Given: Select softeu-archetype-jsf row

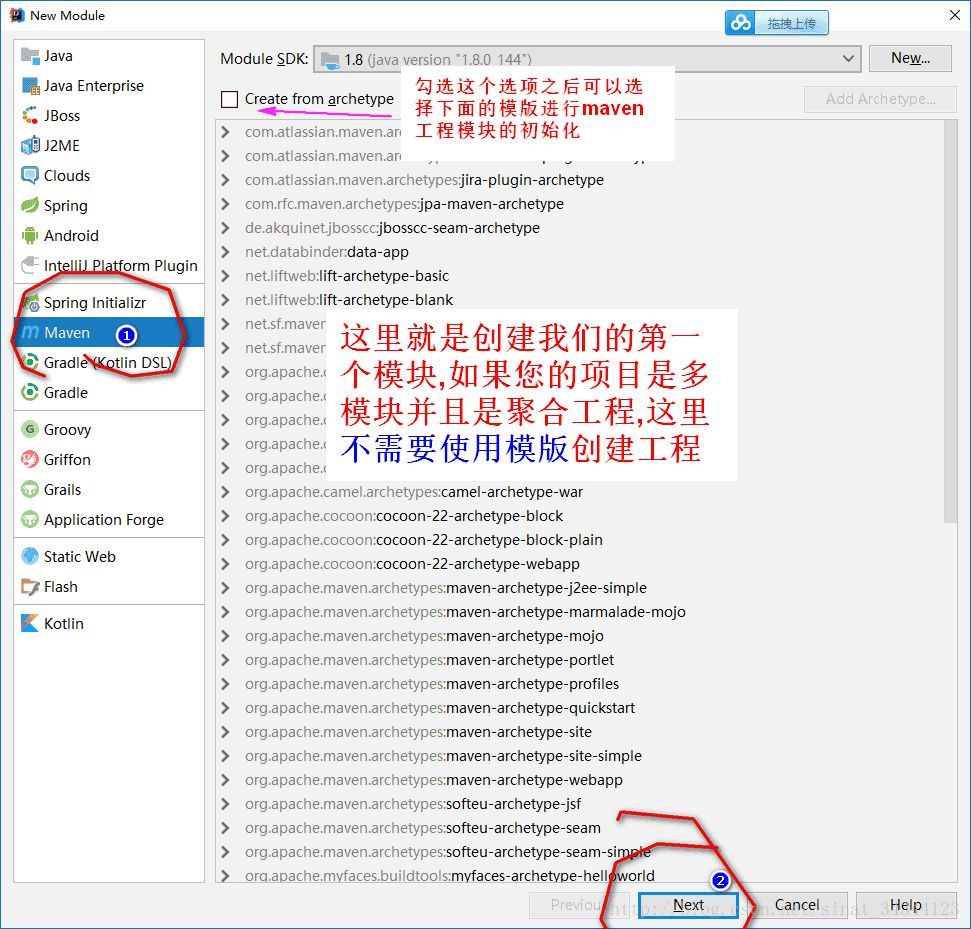Looking at the screenshot, I should click(x=579, y=804).
